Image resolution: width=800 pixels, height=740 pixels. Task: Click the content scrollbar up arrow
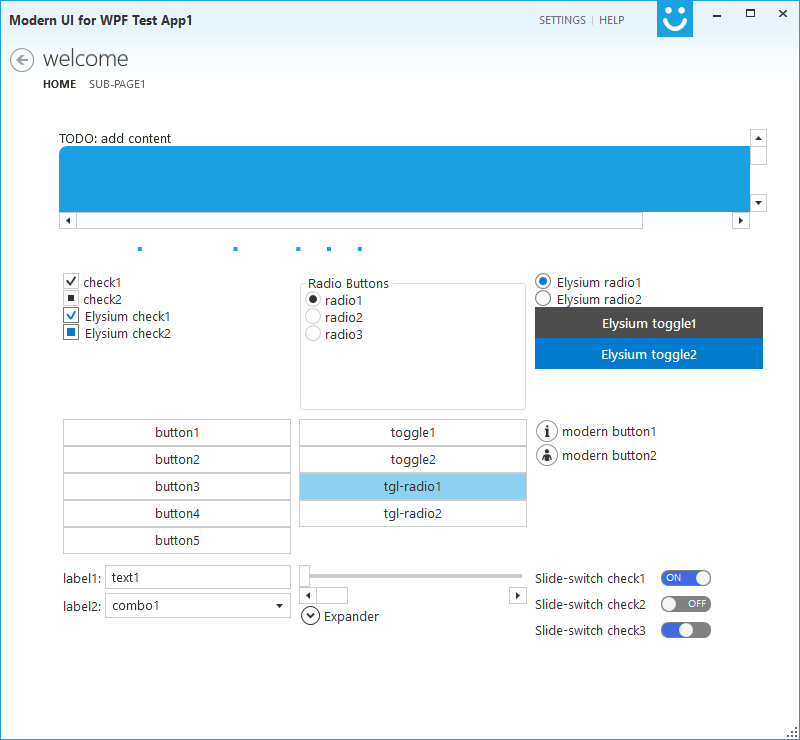[x=758, y=138]
